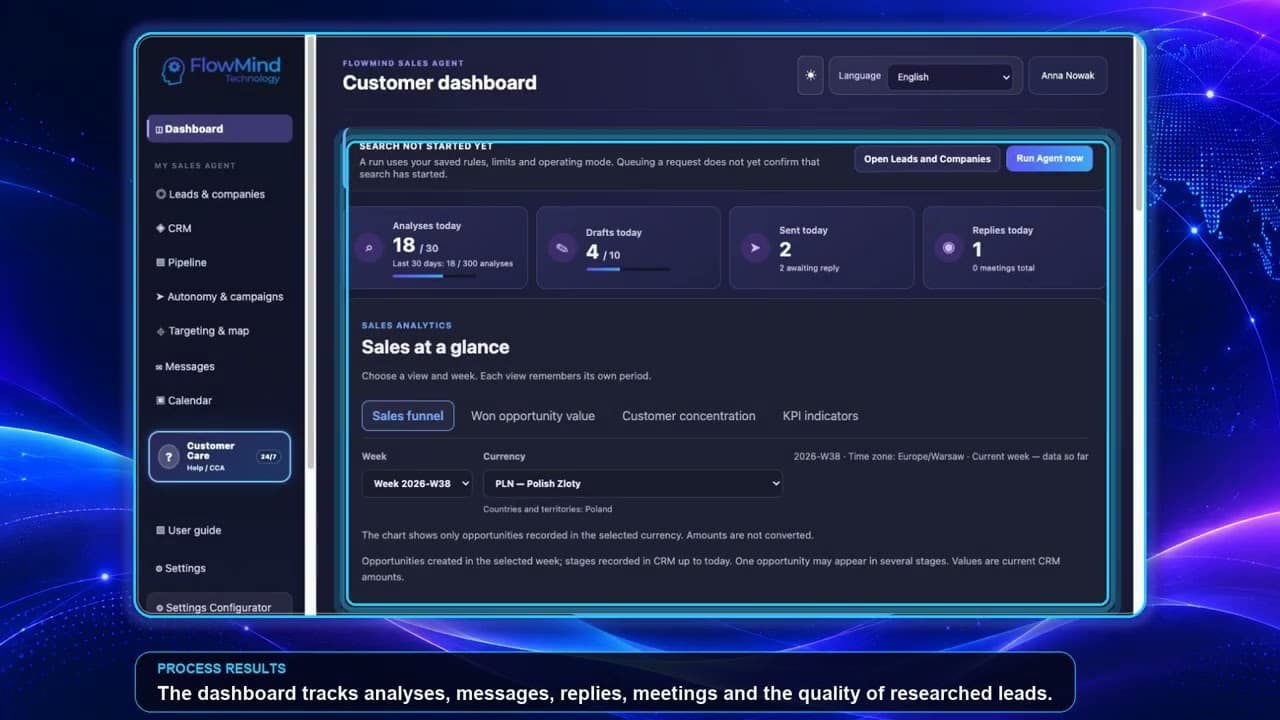
Task: Click the Analyses today magnifier icon
Action: [x=368, y=248]
